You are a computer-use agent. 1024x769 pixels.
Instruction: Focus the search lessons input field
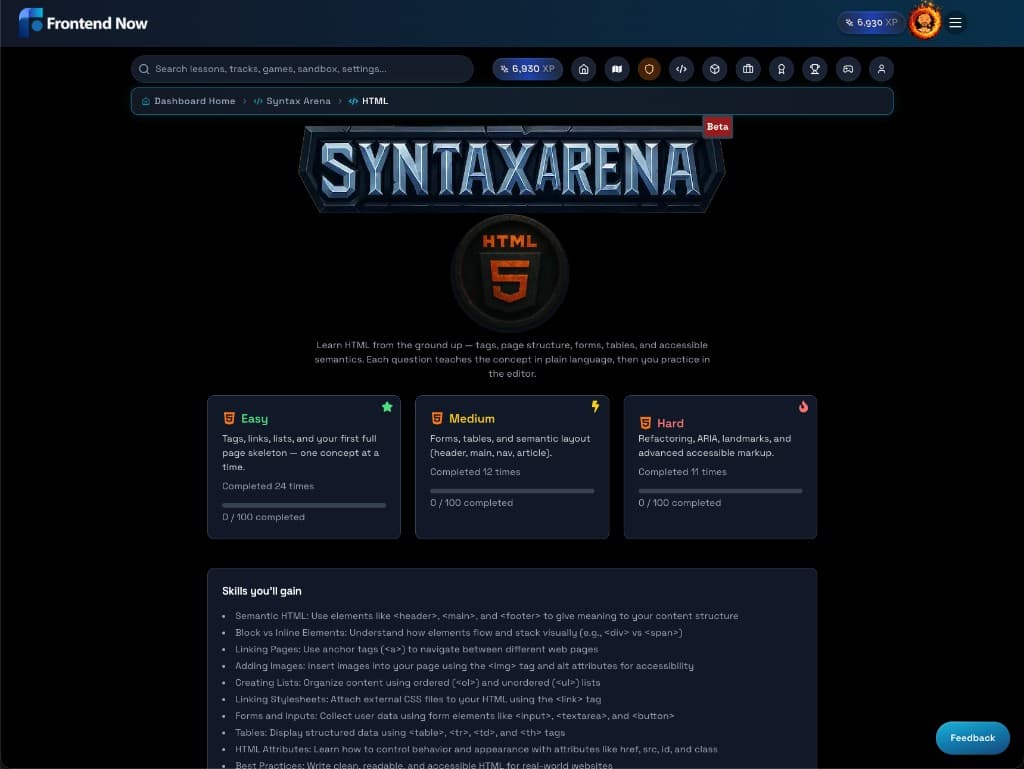[302, 69]
